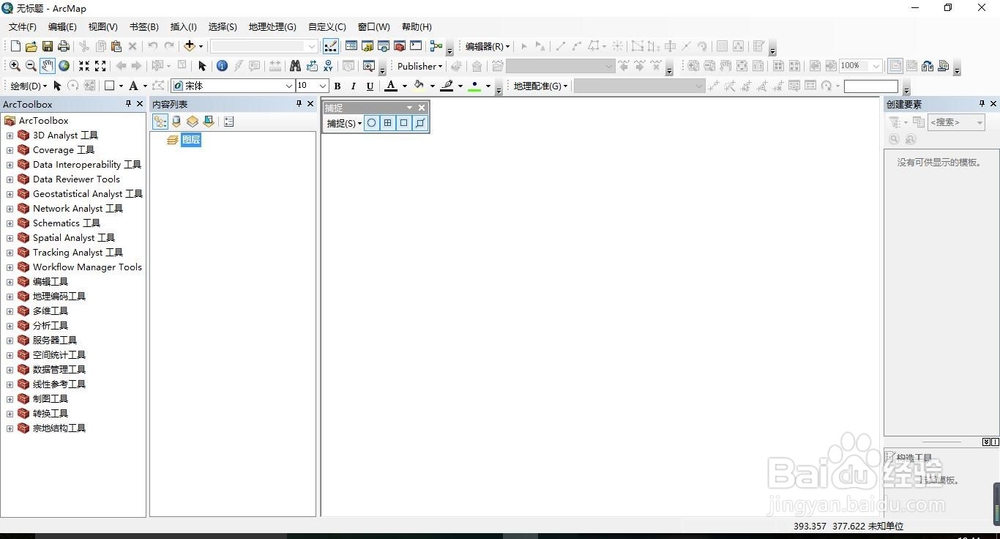1000x539 pixels.
Task: Select the Pan hand tool
Action: point(47,66)
